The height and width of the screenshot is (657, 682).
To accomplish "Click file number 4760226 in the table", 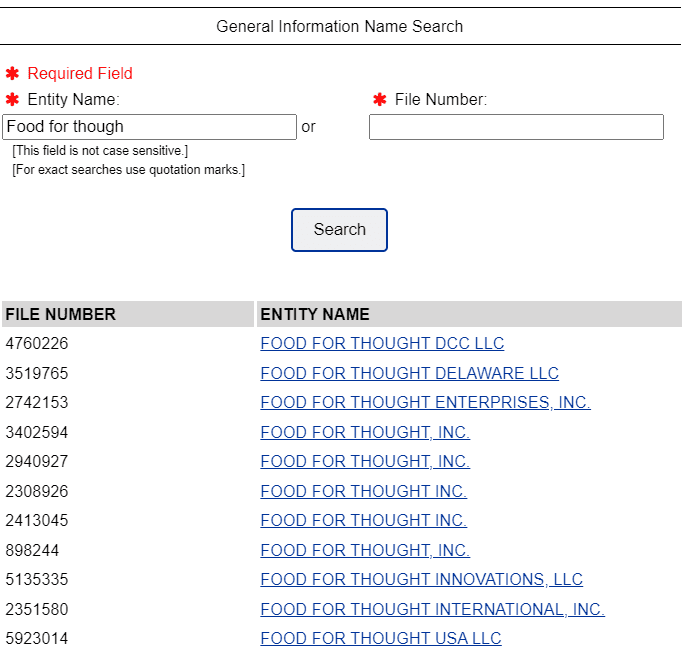I will (x=37, y=344).
